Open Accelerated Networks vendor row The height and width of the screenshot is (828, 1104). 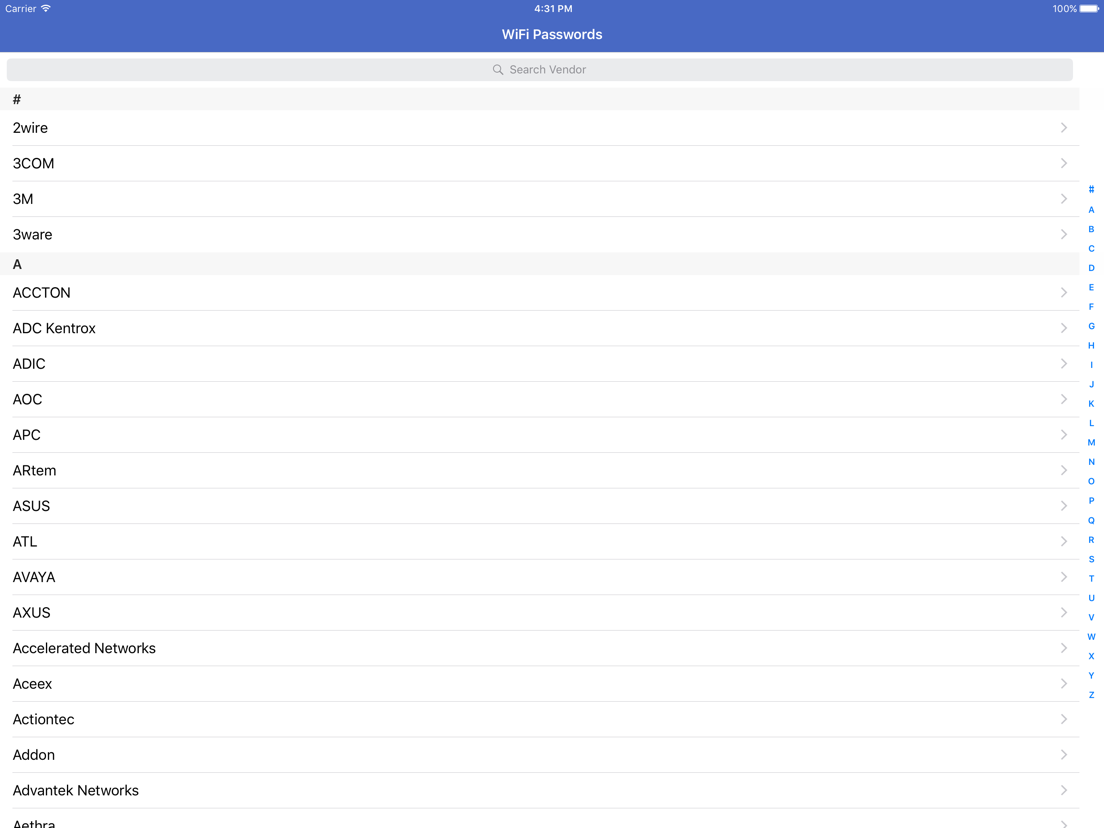539,648
